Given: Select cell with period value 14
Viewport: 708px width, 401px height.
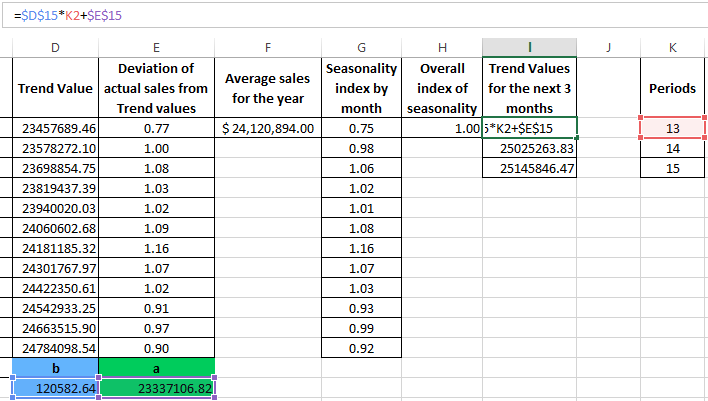Looking at the screenshot, I should click(x=673, y=149).
